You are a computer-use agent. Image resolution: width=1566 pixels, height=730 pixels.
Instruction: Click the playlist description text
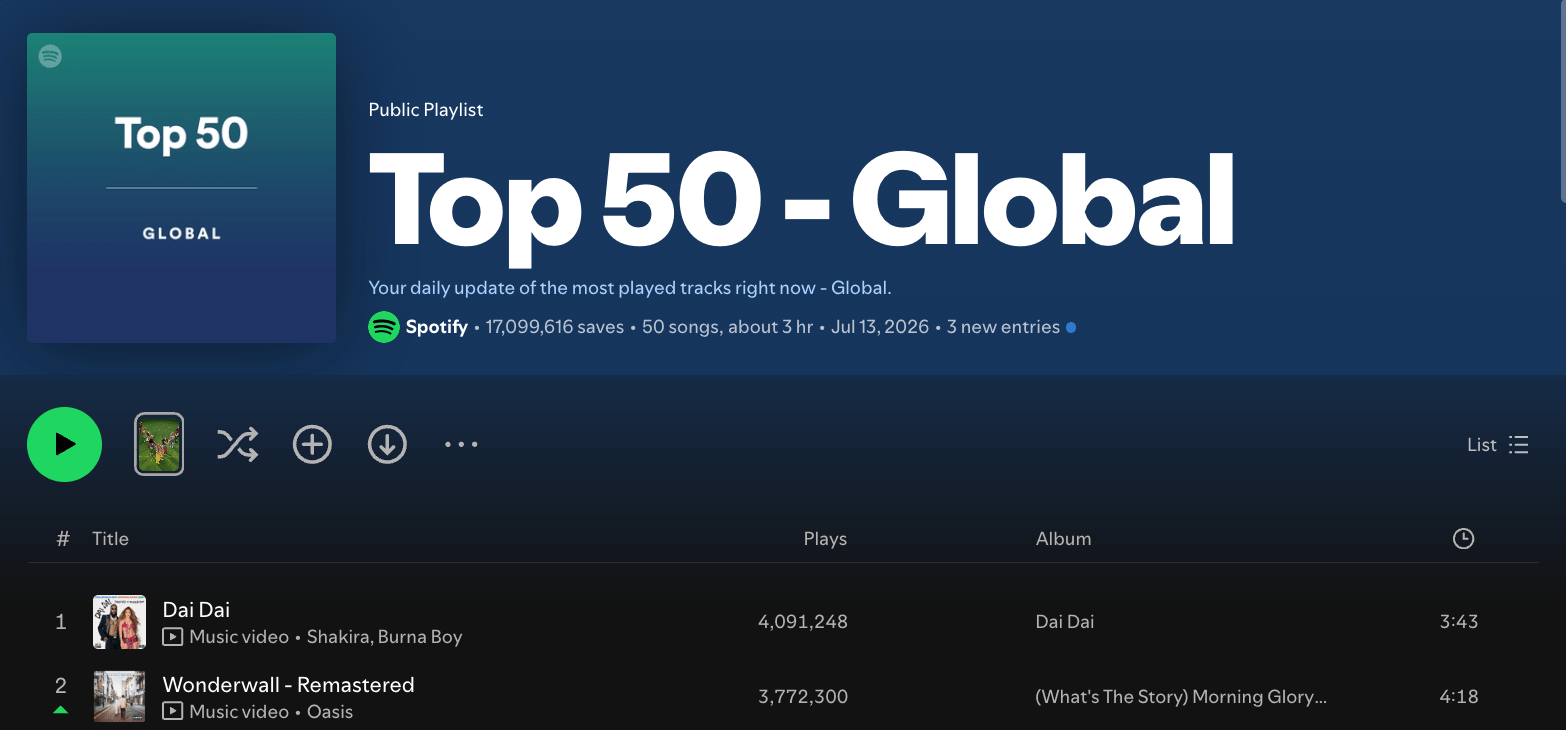pos(630,288)
